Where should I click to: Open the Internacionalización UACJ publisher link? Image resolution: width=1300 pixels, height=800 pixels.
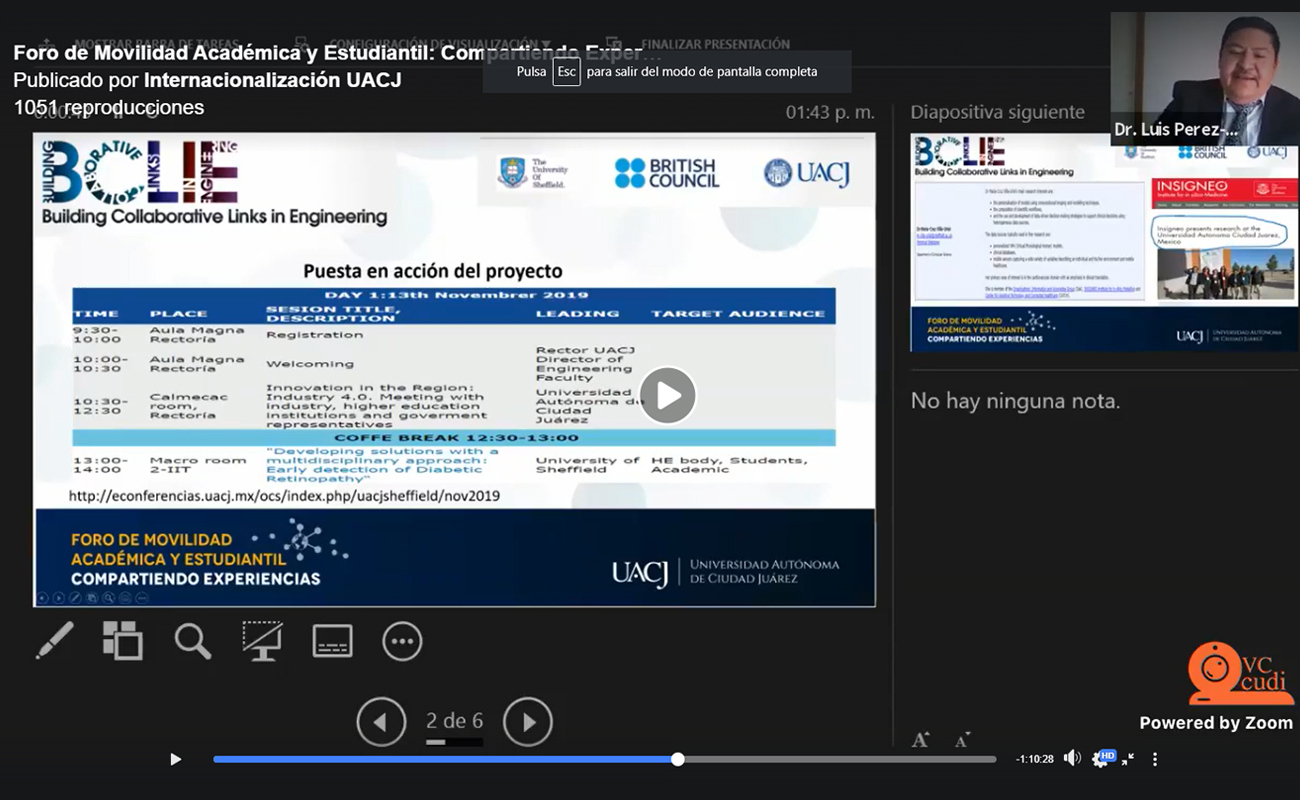[273, 80]
